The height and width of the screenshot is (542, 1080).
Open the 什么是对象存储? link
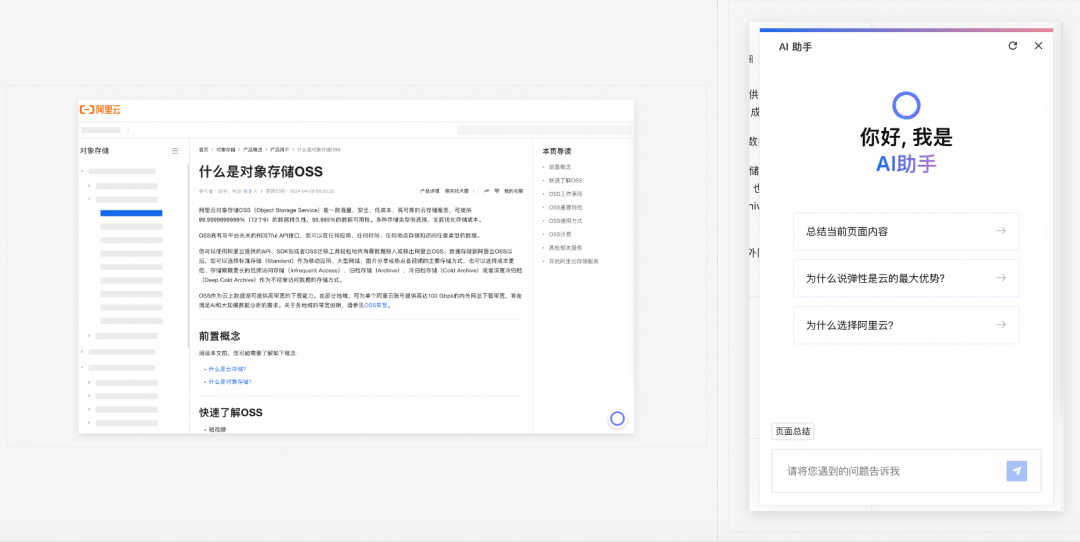tap(229, 382)
